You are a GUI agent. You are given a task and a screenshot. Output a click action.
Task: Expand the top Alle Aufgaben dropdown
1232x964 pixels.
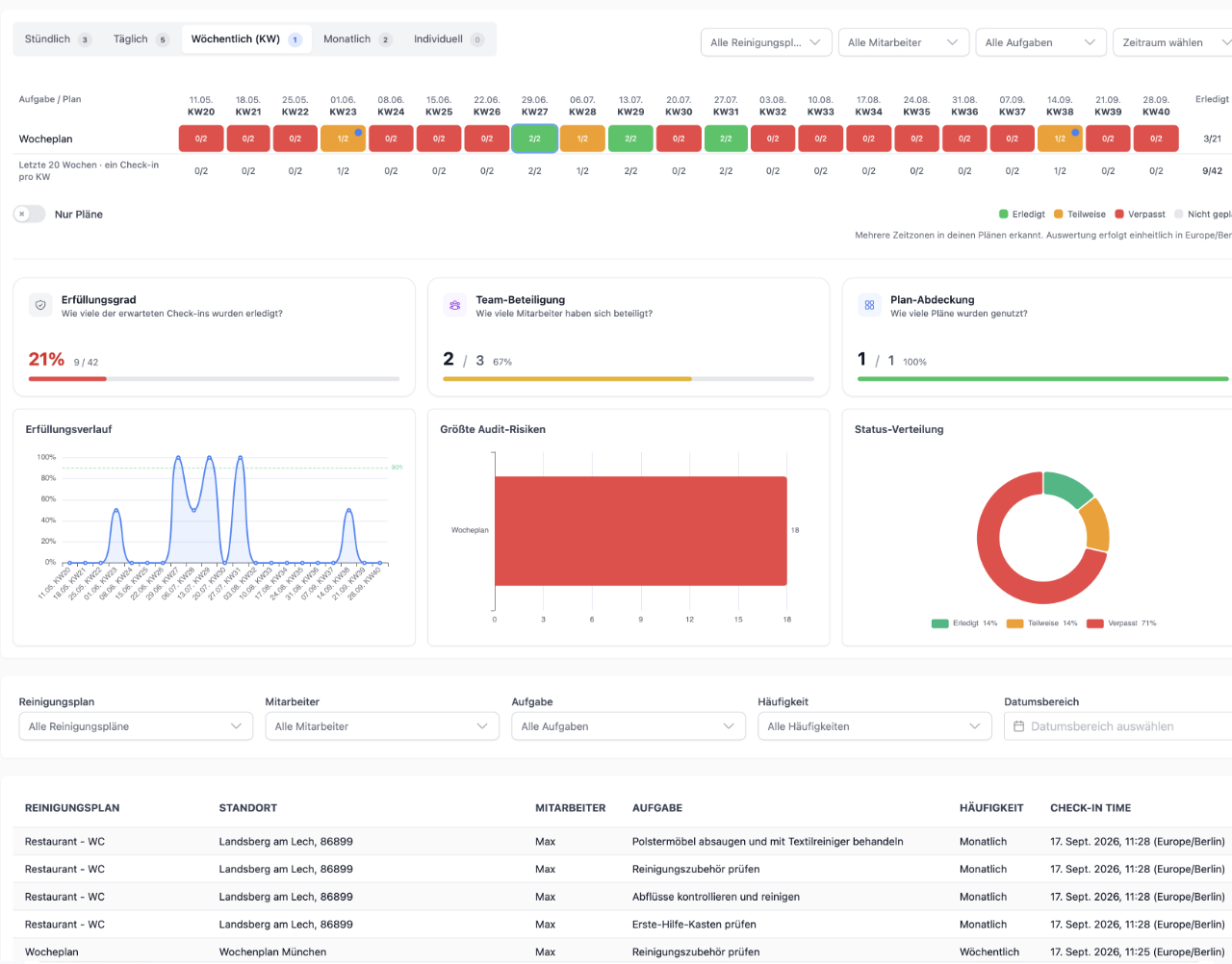pyautogui.click(x=1040, y=42)
